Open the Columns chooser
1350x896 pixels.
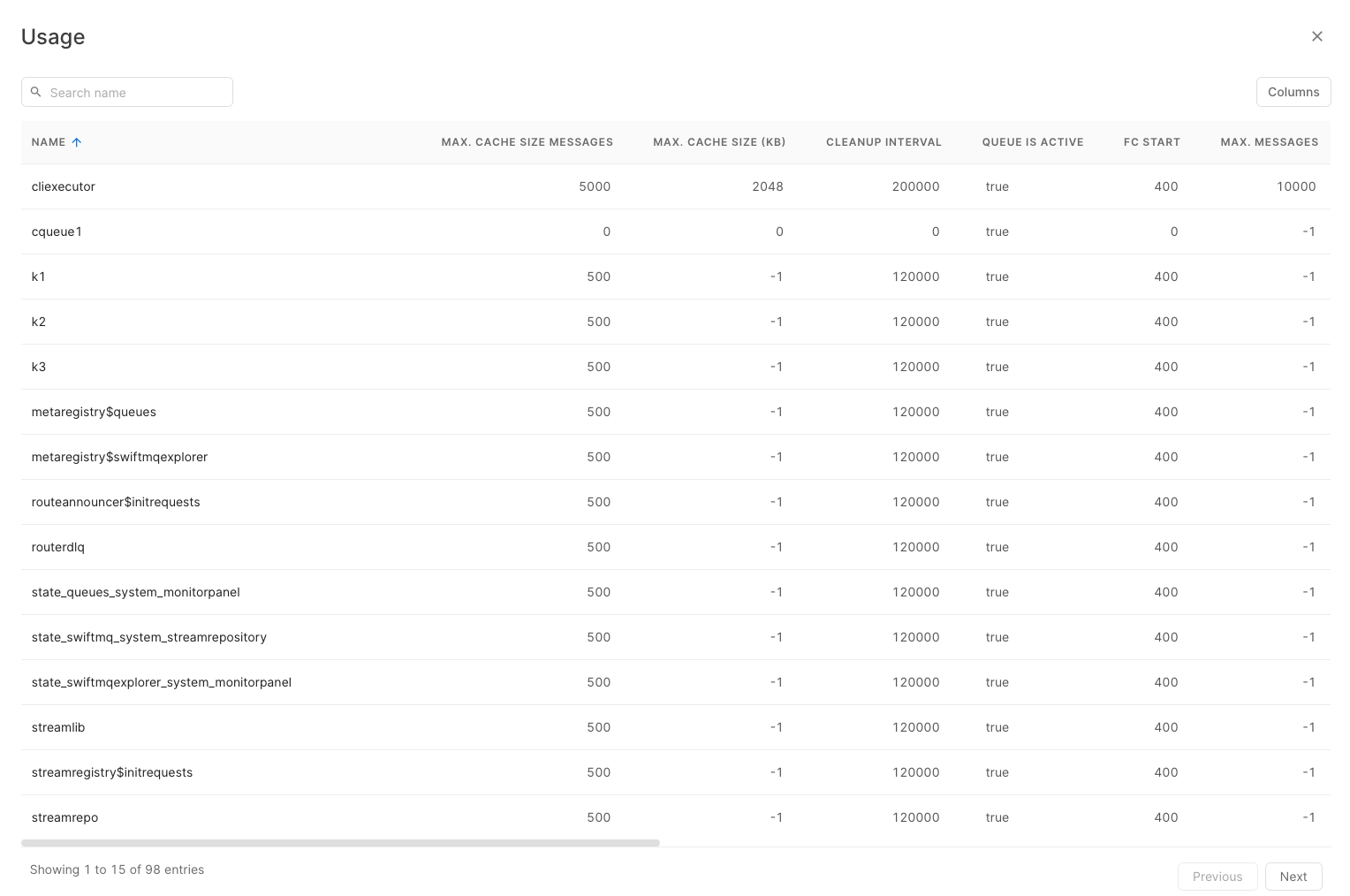click(1293, 92)
